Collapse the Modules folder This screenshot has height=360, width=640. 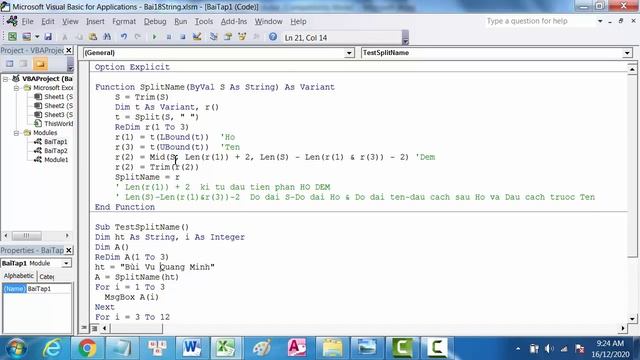16,133
